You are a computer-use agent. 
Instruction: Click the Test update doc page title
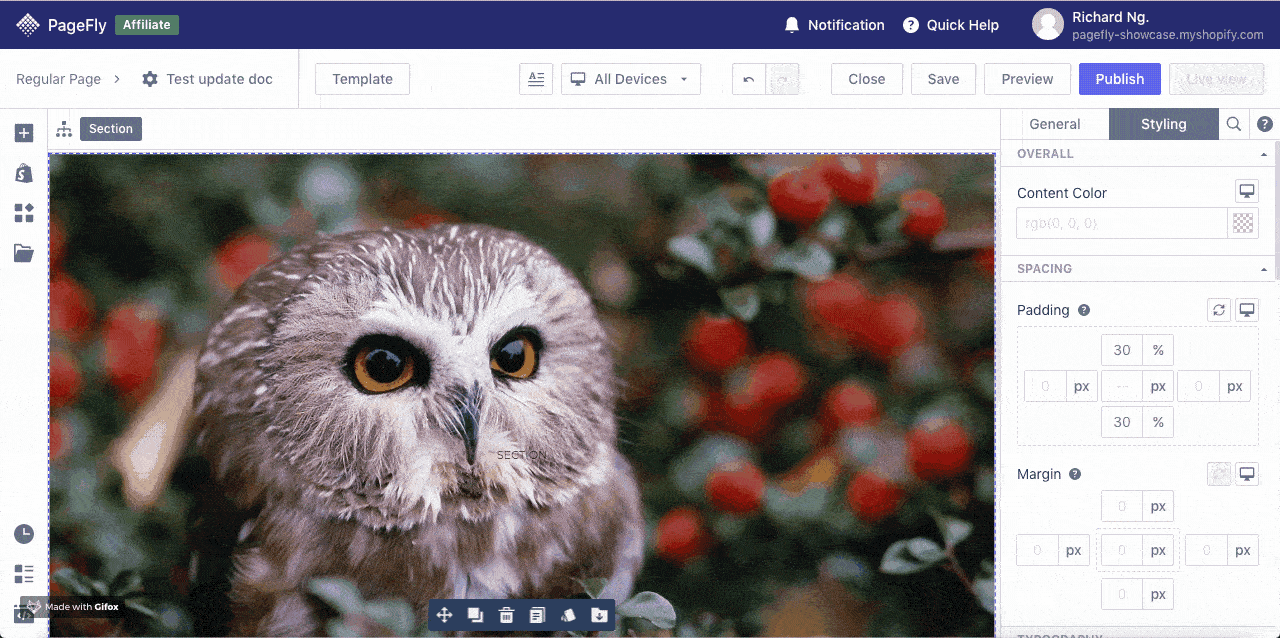coord(219,79)
